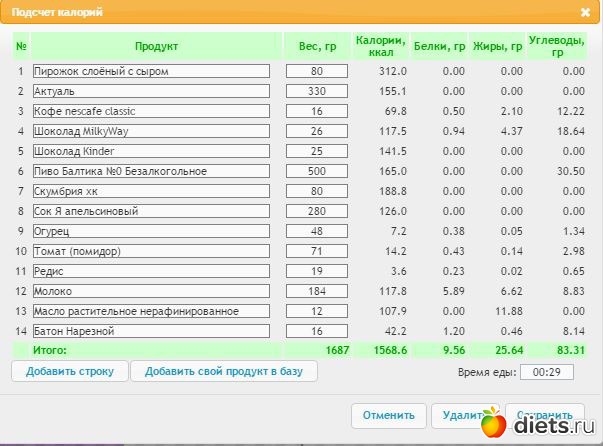
Task: Edit product field Редис
Action: (151, 271)
